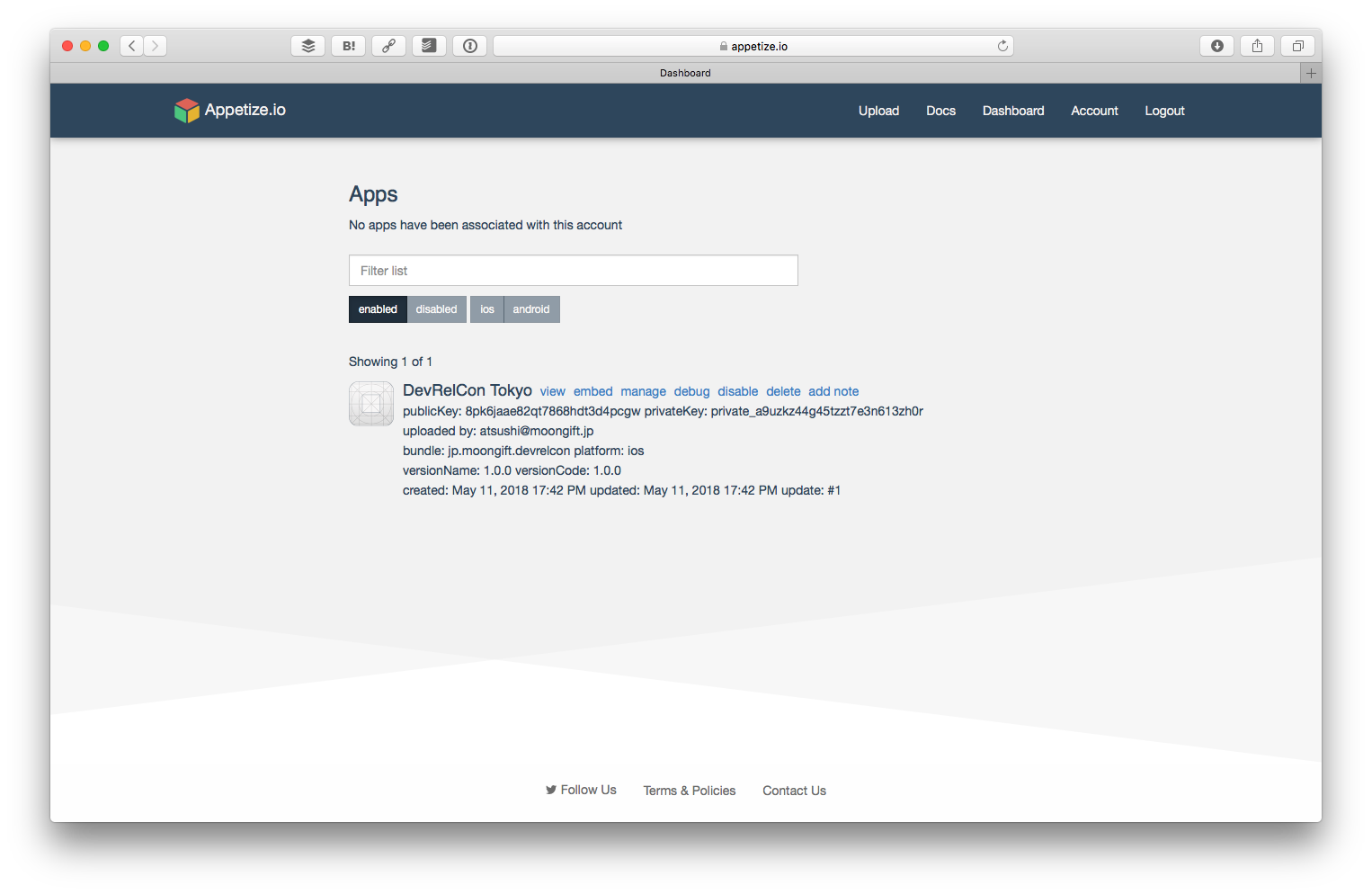The image size is (1372, 894).
Task: Click the Buffer layers extension icon
Action: coord(307,46)
